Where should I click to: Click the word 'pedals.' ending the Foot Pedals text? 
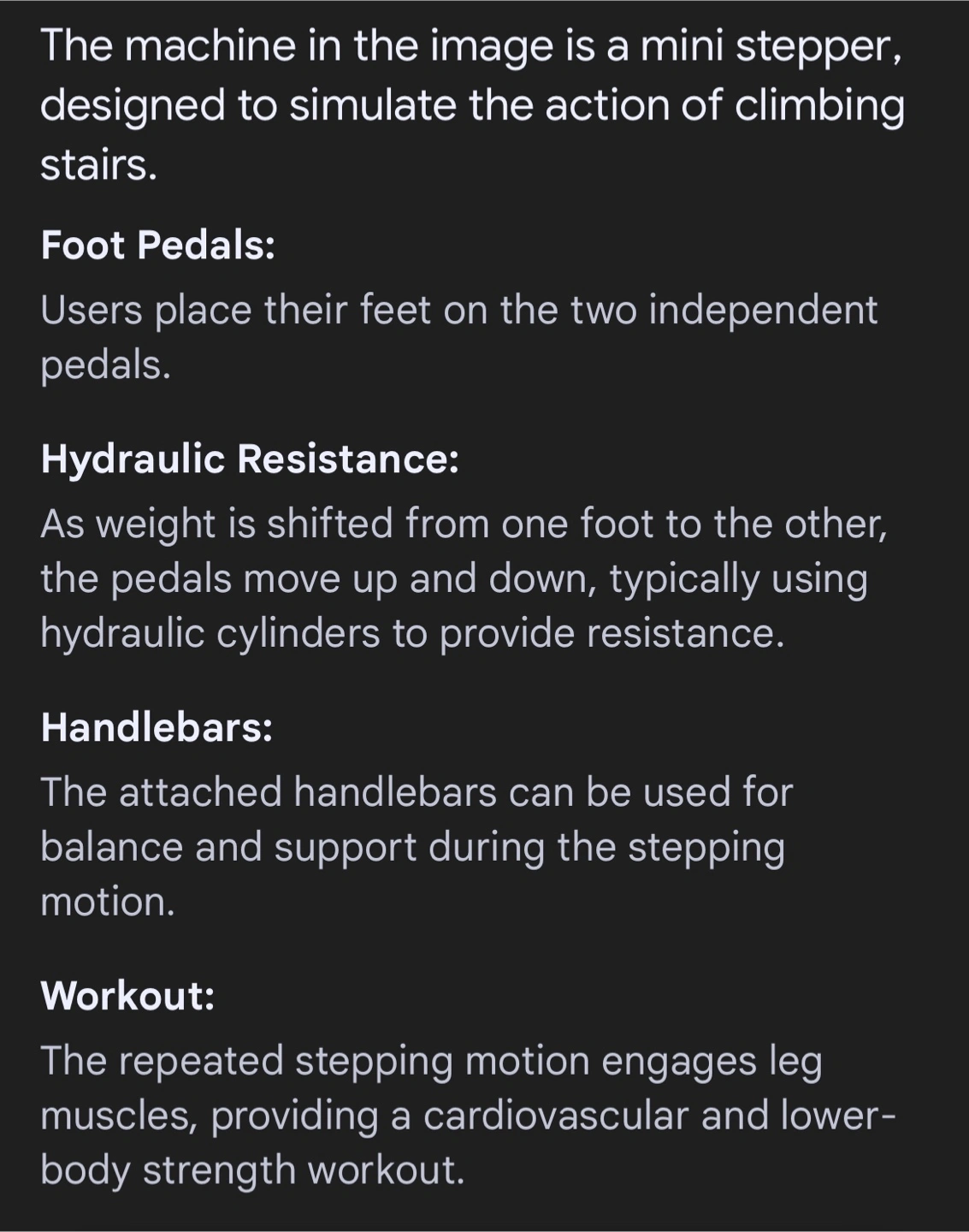coord(106,366)
